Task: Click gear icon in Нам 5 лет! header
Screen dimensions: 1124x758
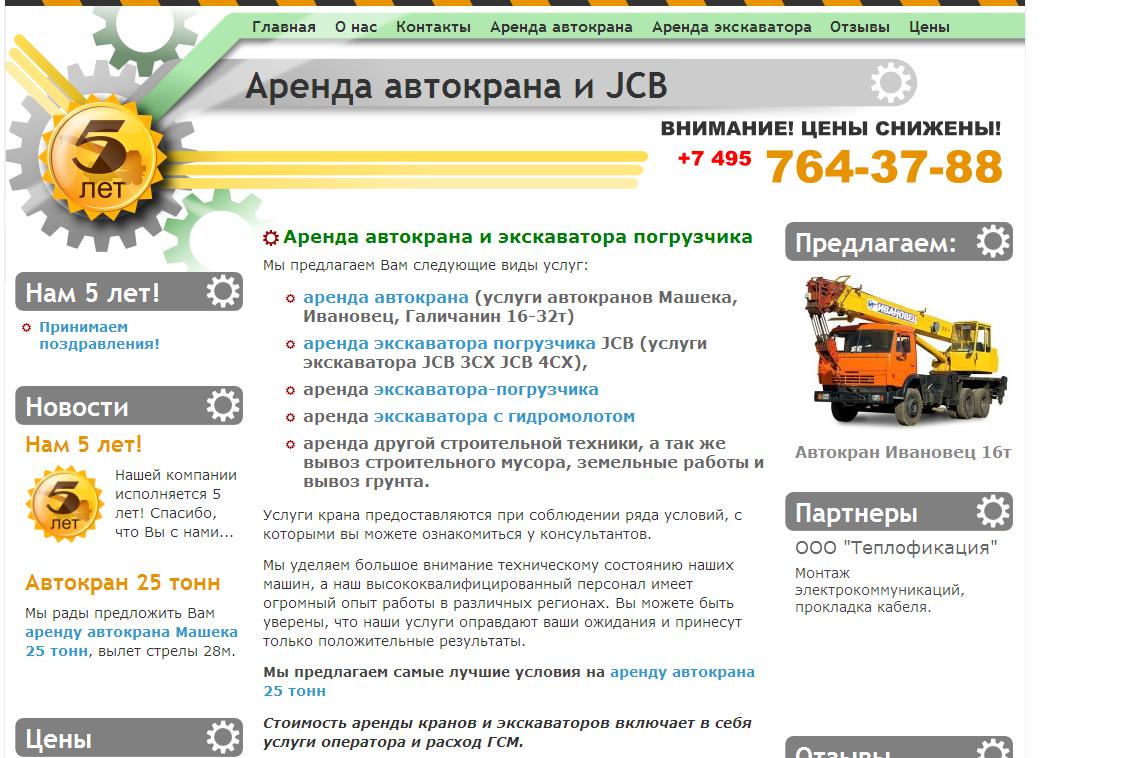Action: [x=223, y=291]
